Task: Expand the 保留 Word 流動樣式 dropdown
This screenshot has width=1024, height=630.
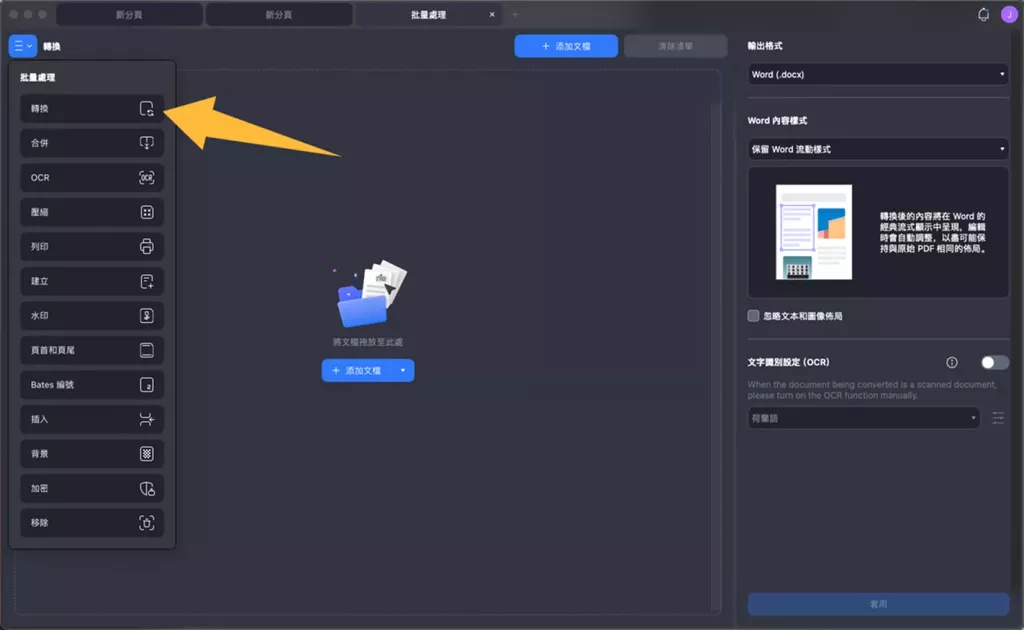Action: point(877,148)
